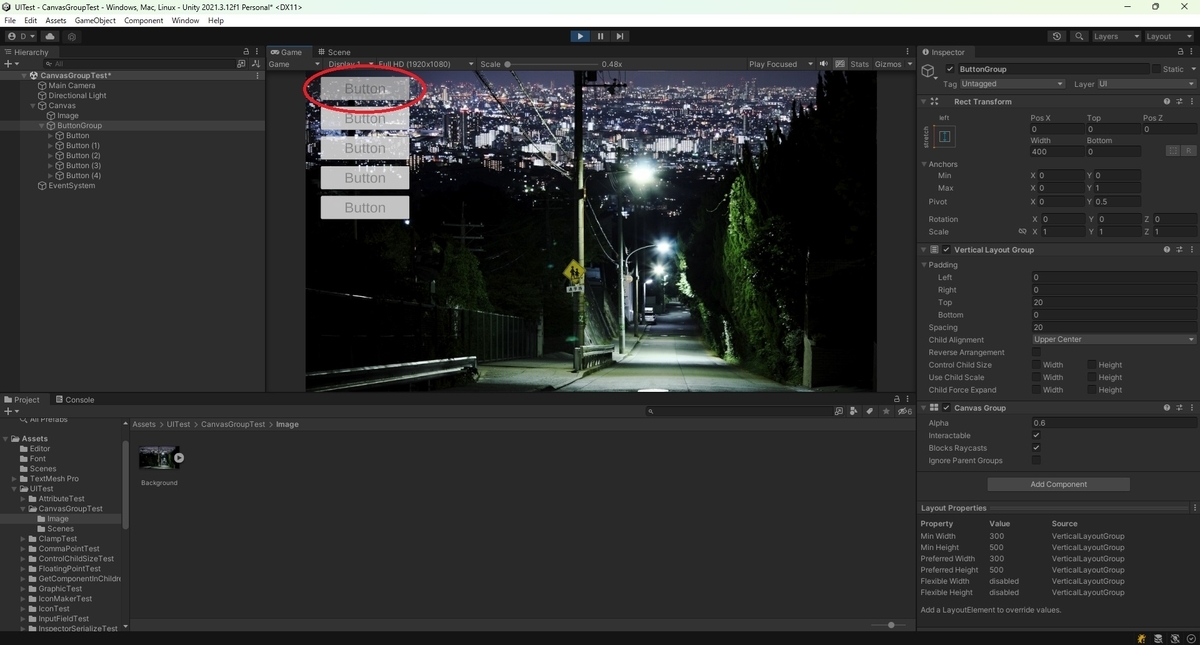
Task: Toggle the Game view mute audio icon
Action: [824, 64]
